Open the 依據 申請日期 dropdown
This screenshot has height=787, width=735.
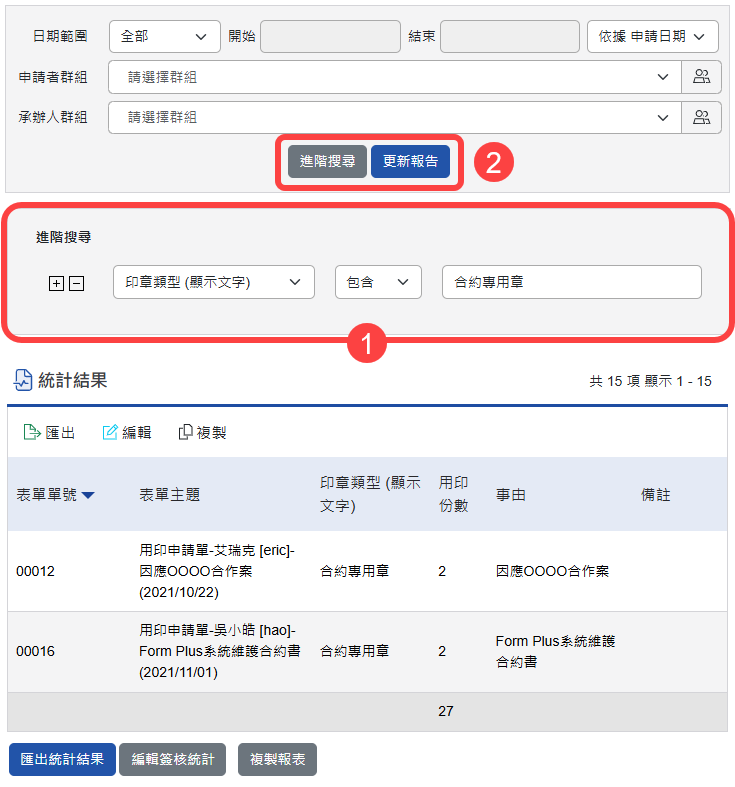653,36
